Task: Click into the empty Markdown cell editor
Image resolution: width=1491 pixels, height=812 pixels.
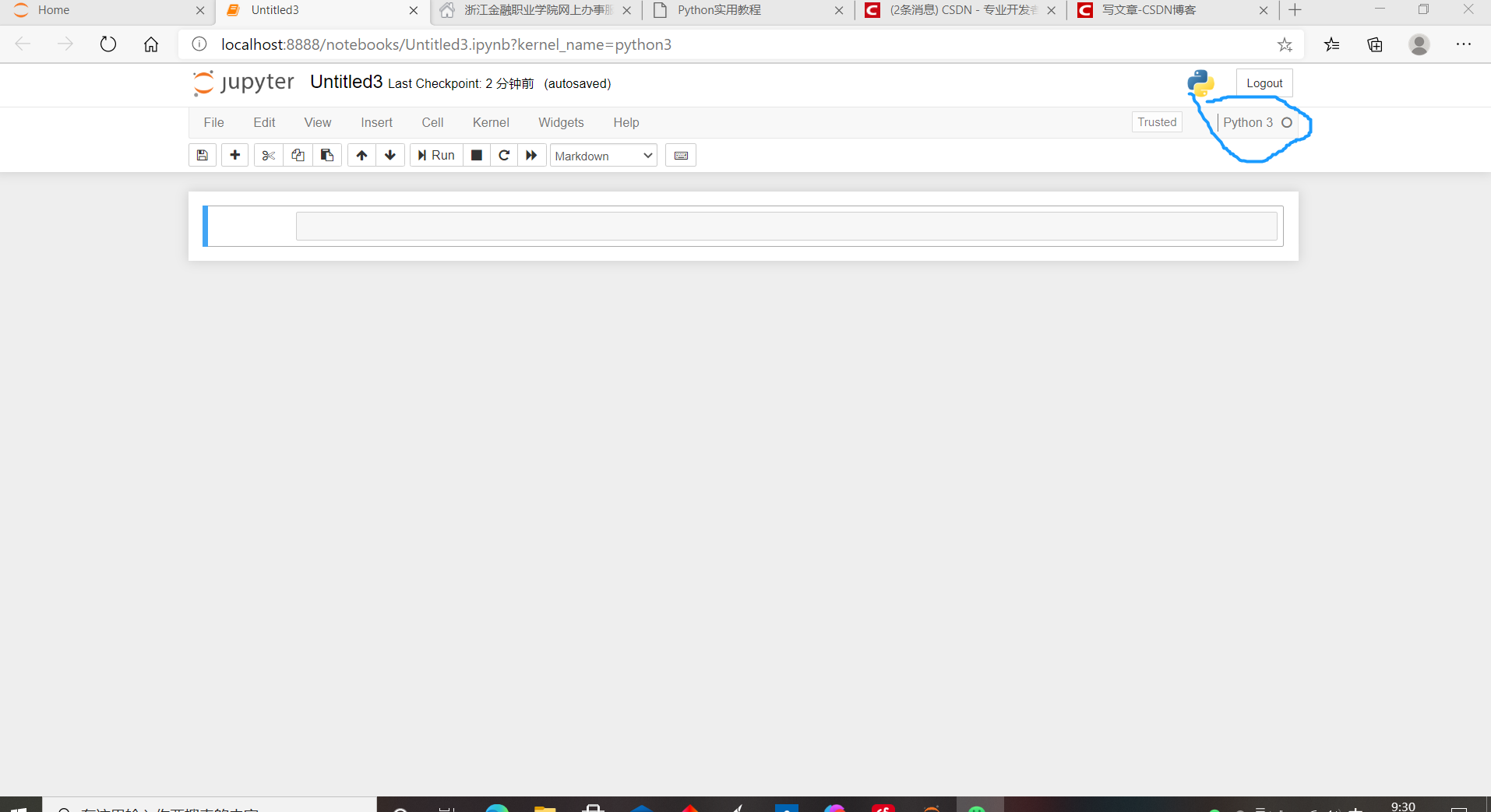Action: click(786, 226)
